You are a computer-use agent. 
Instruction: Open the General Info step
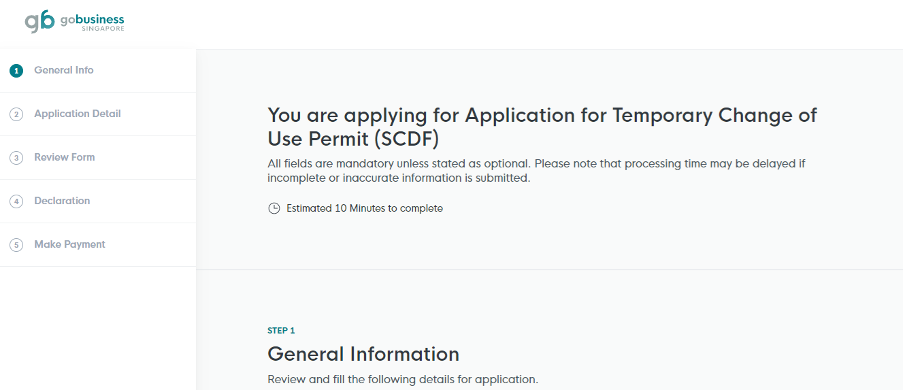pos(64,70)
